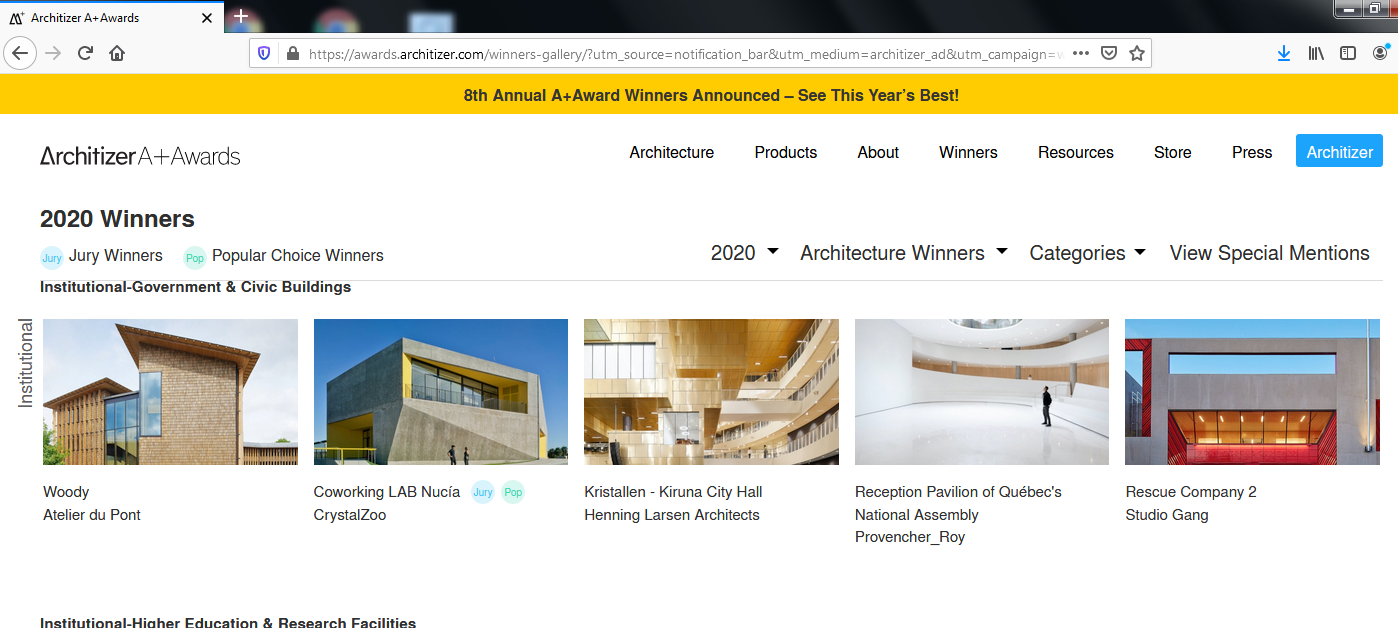Toggle the sidebar view icon
The height and width of the screenshot is (628, 1398).
tap(1348, 53)
